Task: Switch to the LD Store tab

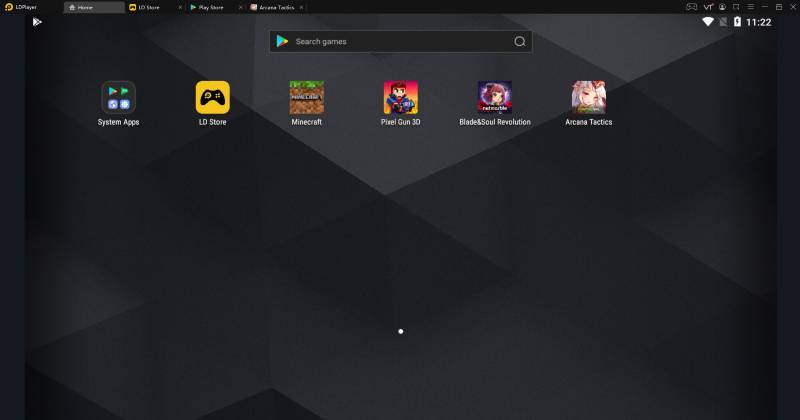Action: [149, 7]
